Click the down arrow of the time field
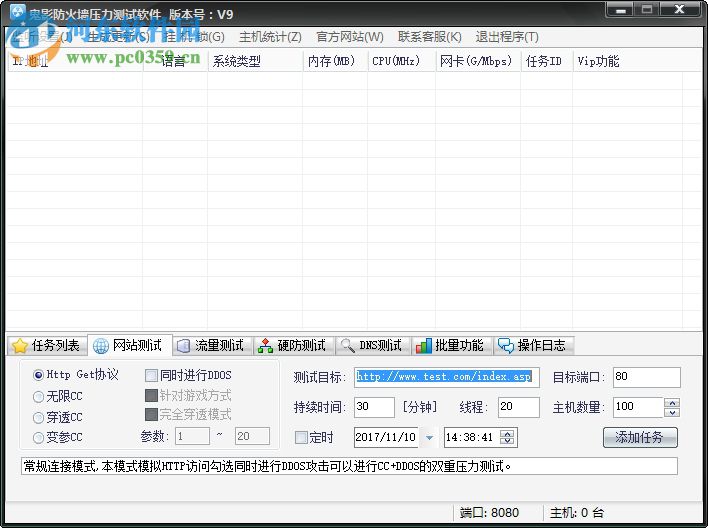 [x=508, y=441]
